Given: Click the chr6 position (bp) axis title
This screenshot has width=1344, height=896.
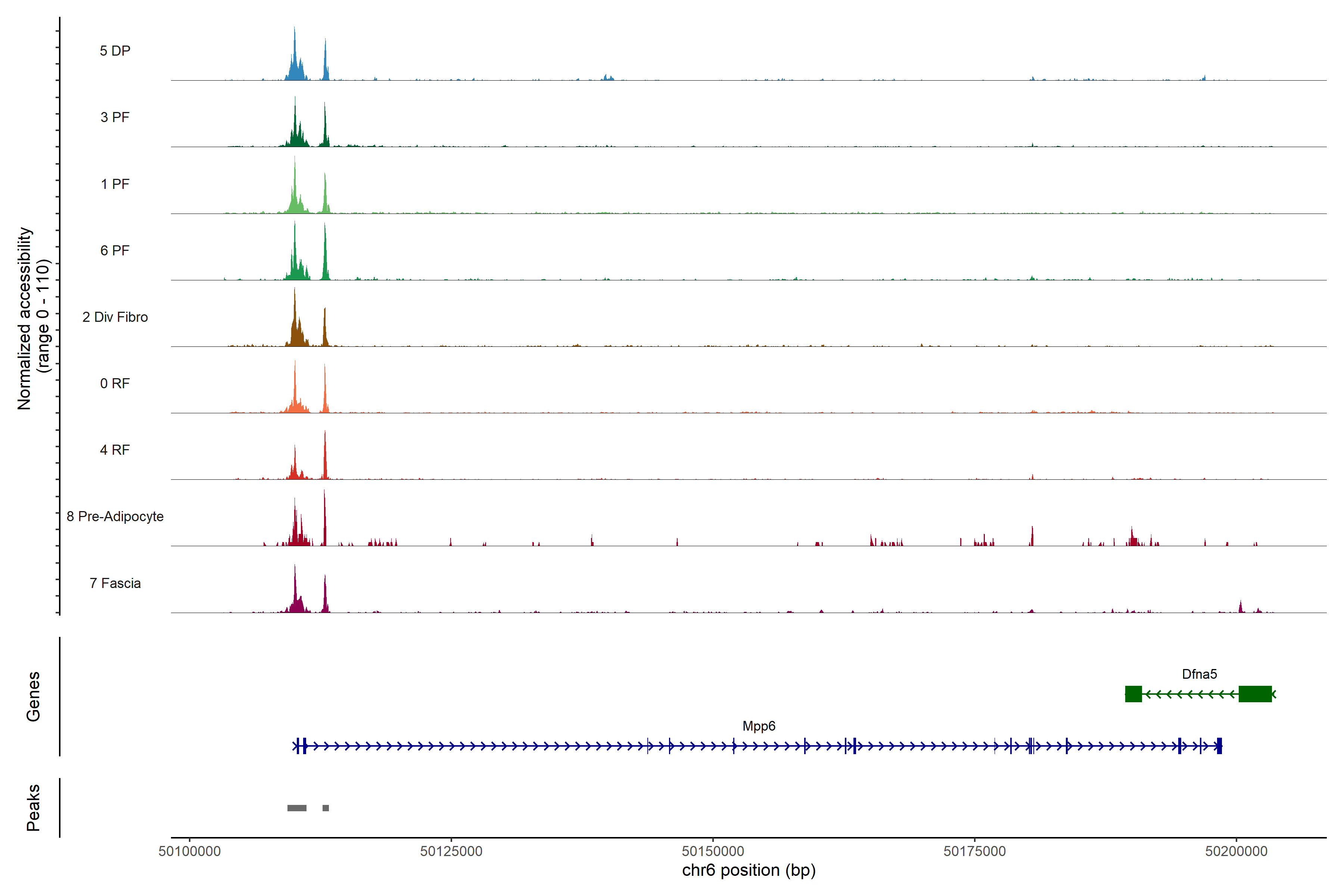Looking at the screenshot, I should pyautogui.click(x=749, y=871).
